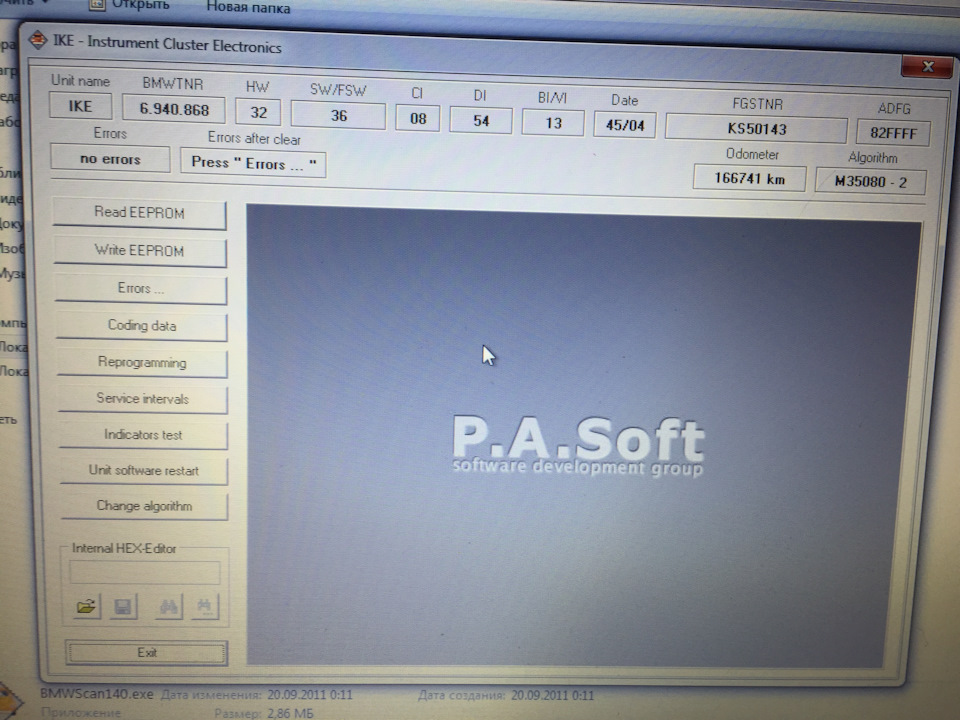Select ADFG value 82FFFF

893,133
